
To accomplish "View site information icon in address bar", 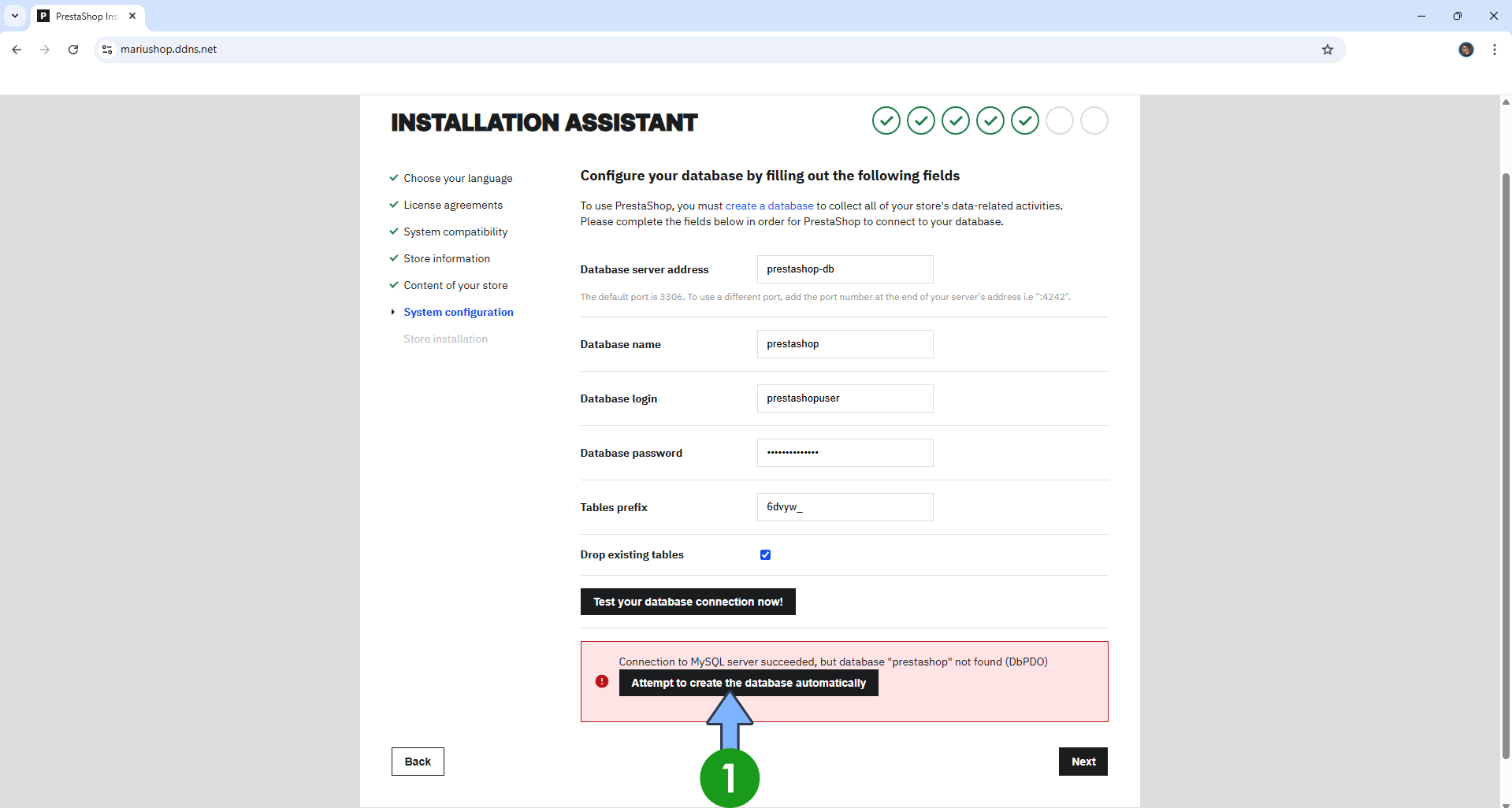I will 106,49.
